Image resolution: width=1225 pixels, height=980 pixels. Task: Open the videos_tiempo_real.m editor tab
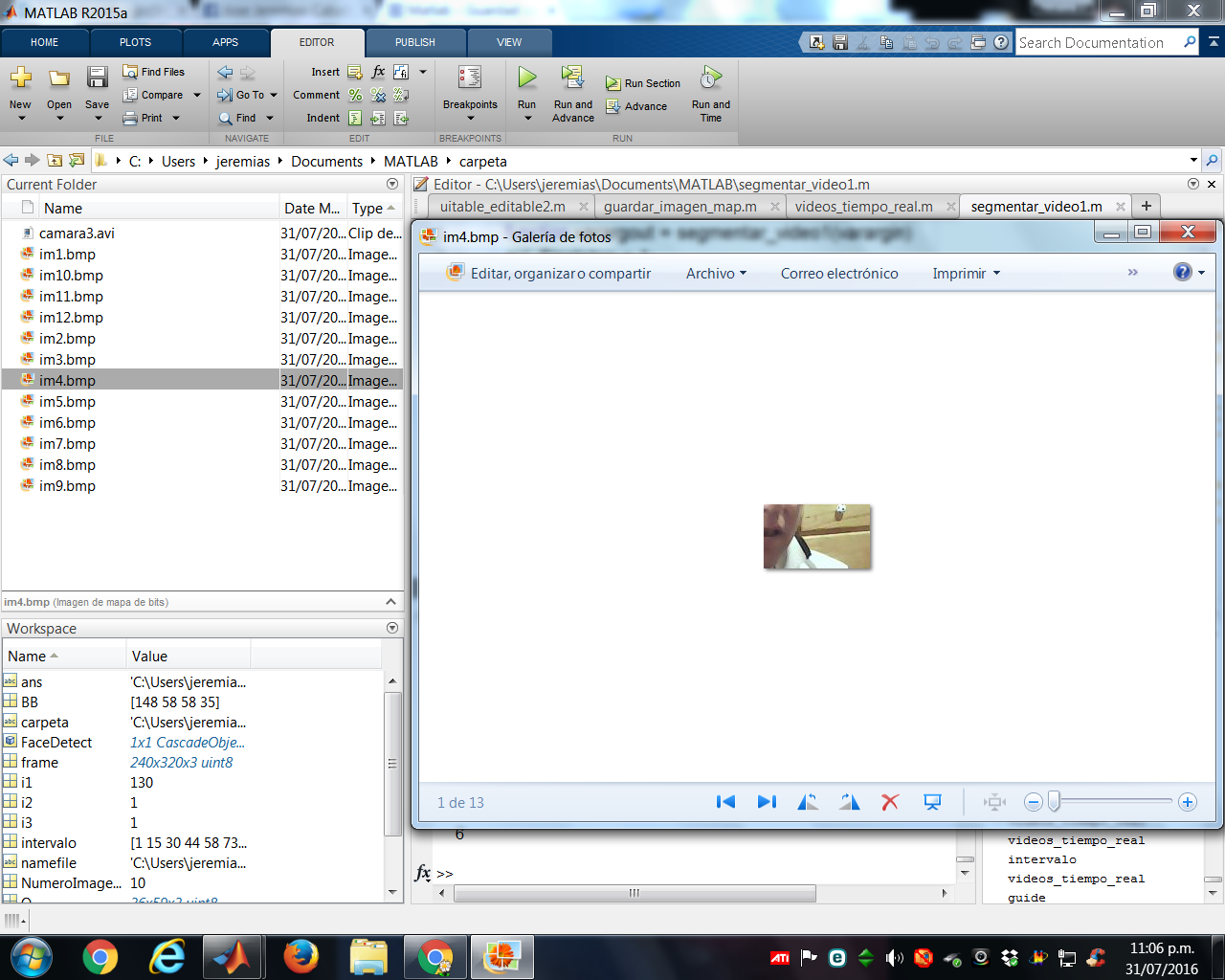coord(863,207)
